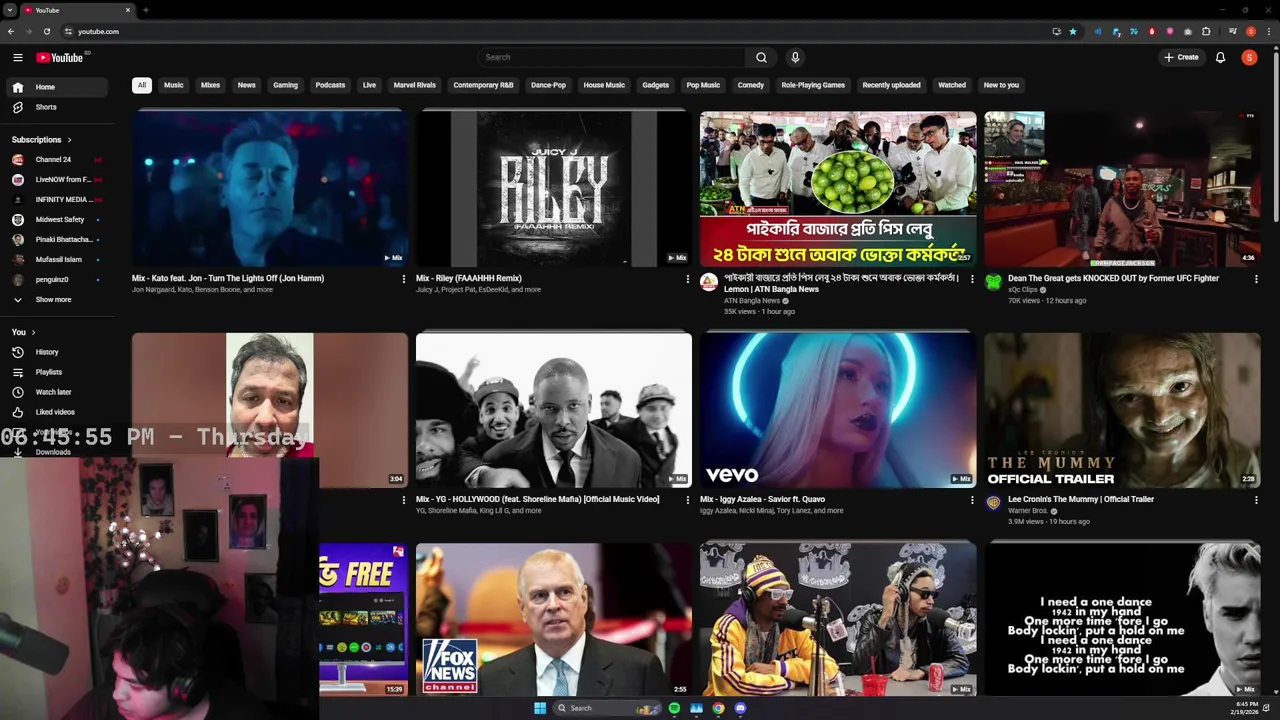This screenshot has width=1280, height=720.
Task: Select the House Music filter chip
Action: (604, 85)
